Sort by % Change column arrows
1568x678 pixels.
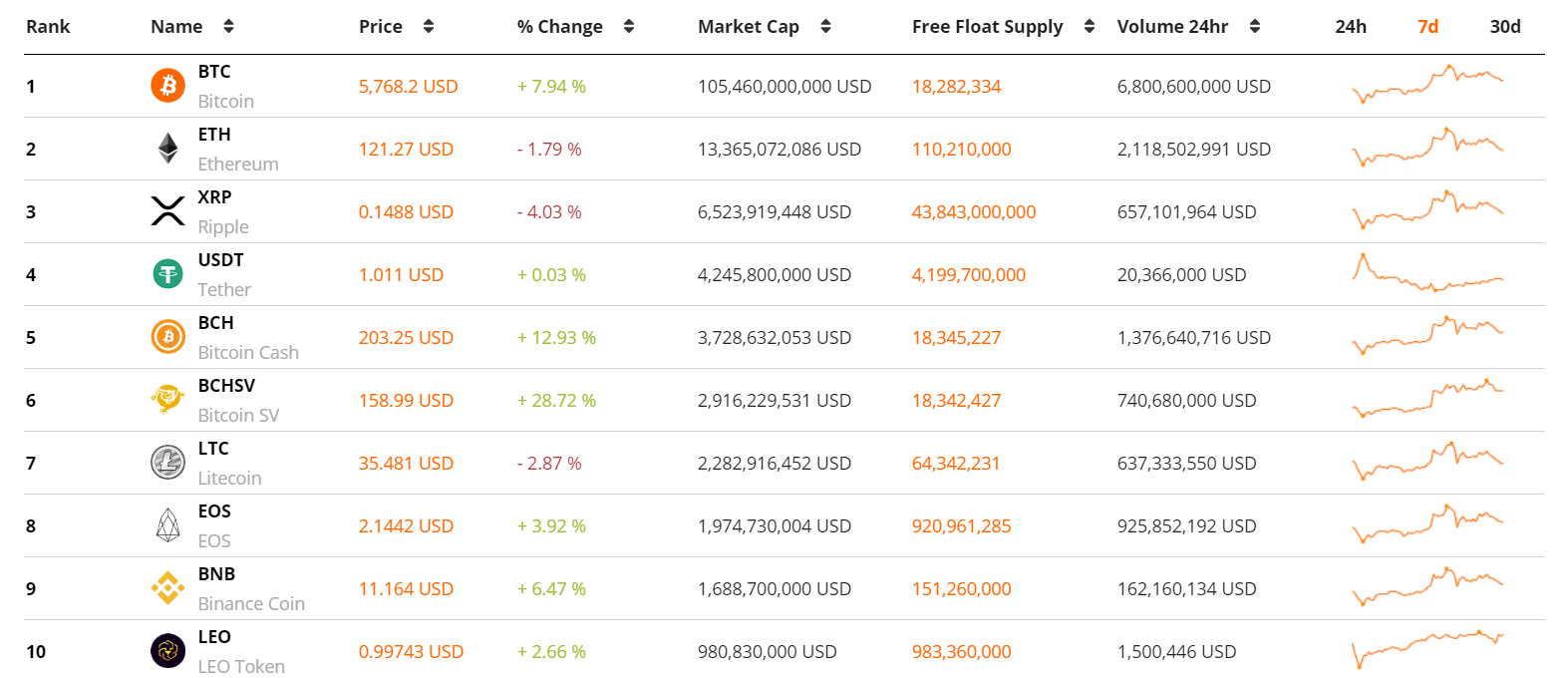[629, 27]
